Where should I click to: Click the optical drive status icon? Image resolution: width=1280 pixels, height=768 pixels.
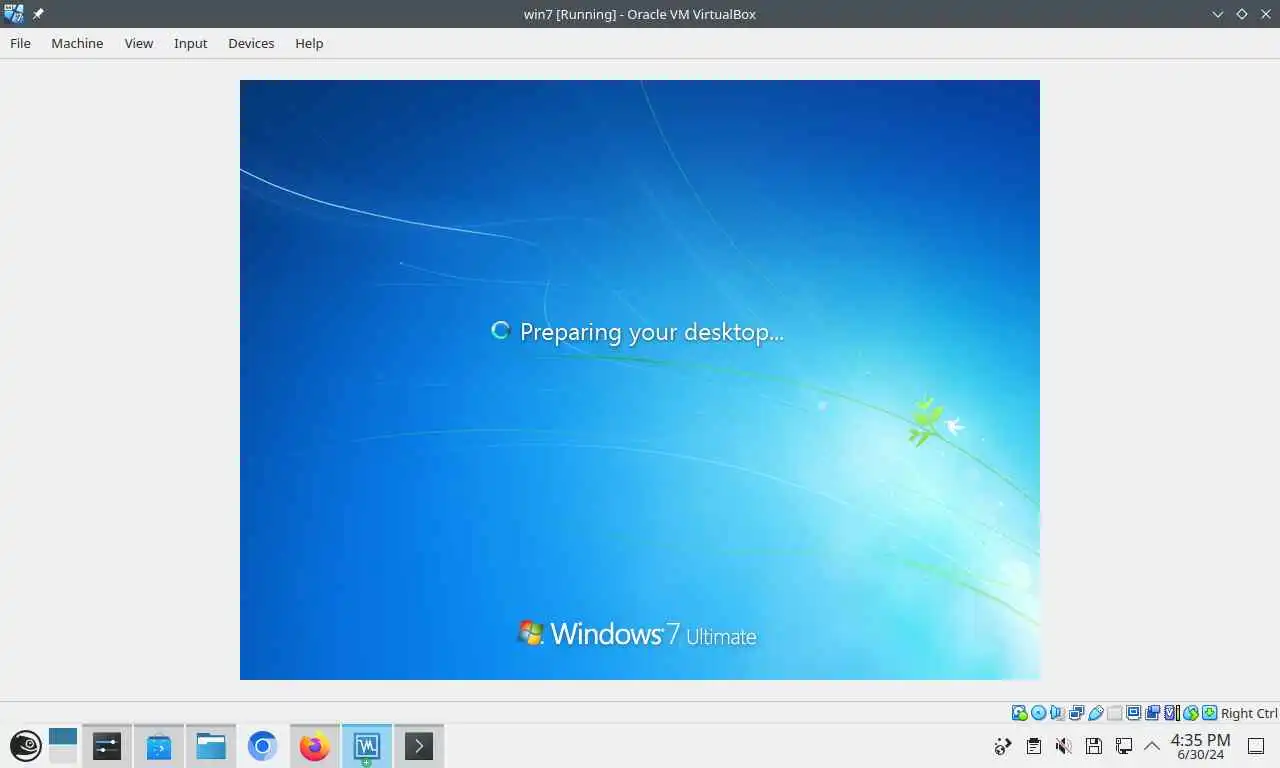1038,713
